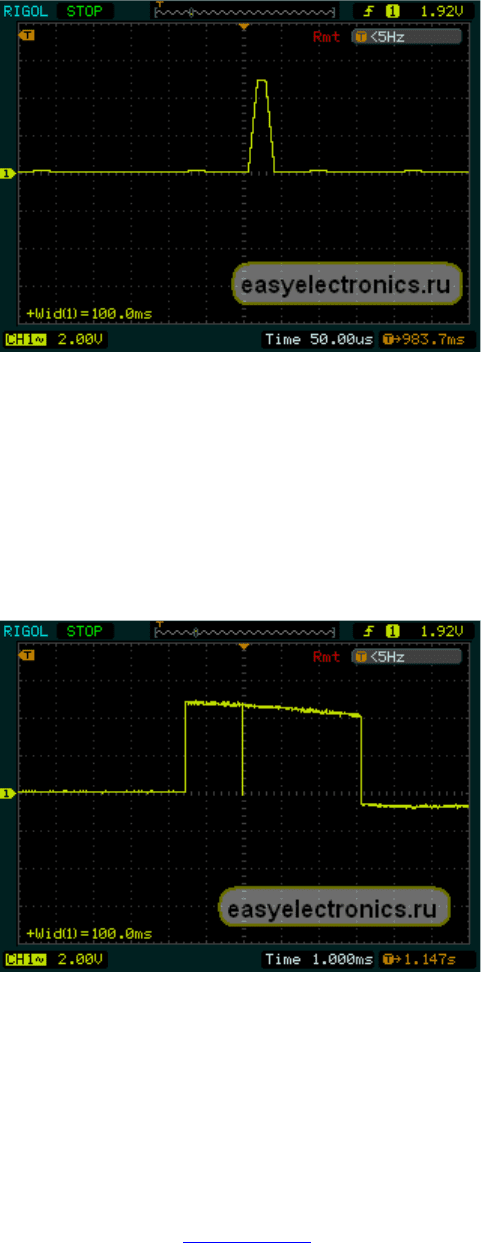The width and height of the screenshot is (481, 1243).
Task: Click the narrow pulse peak on top waveform
Action: [x=261, y=82]
